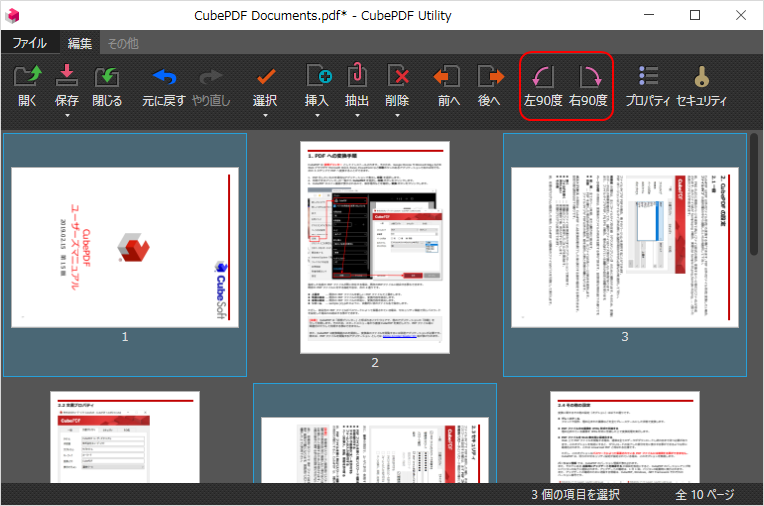Switch to the 編集 tab
This screenshot has width=764, height=506.
click(x=80, y=43)
